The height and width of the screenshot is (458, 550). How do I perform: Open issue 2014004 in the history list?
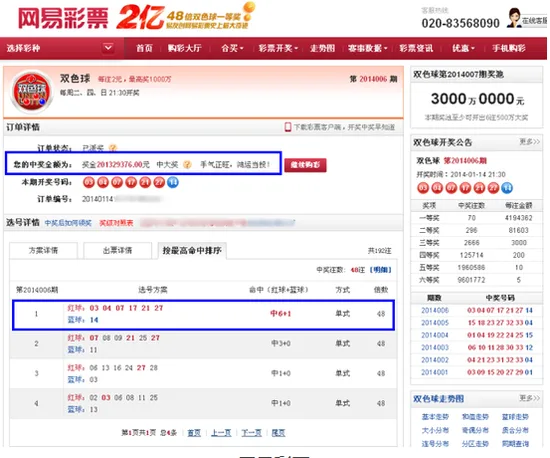(435, 335)
